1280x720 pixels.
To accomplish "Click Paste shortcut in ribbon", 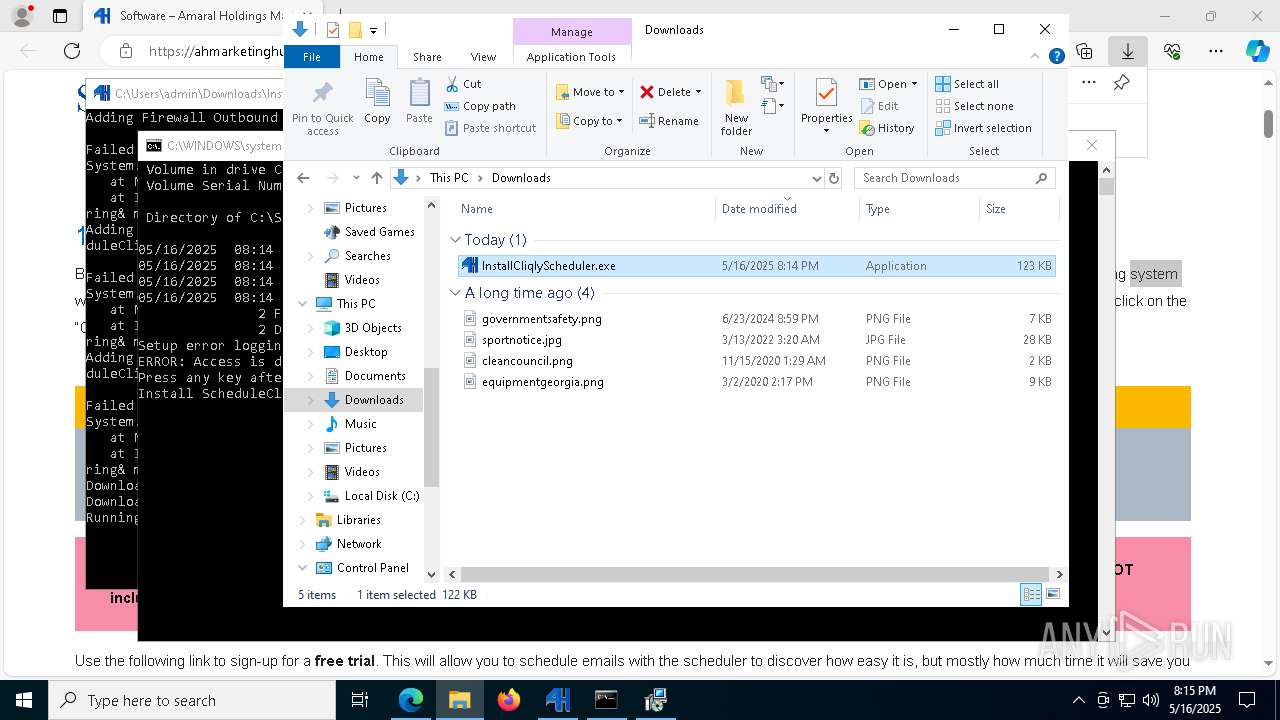I will pyautogui.click(x=490, y=128).
